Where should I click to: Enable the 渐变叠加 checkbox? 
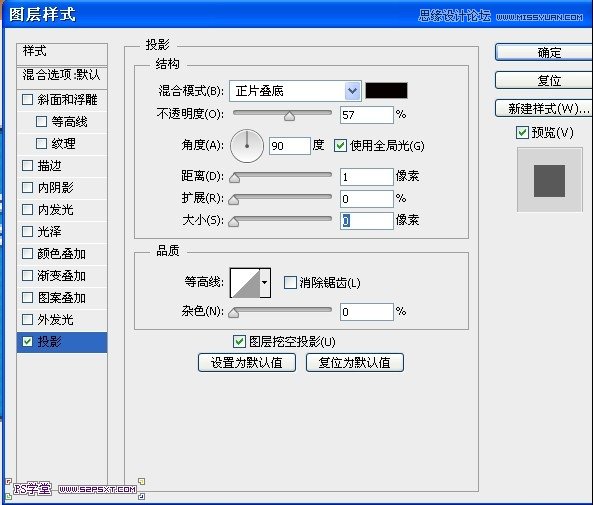(27, 275)
